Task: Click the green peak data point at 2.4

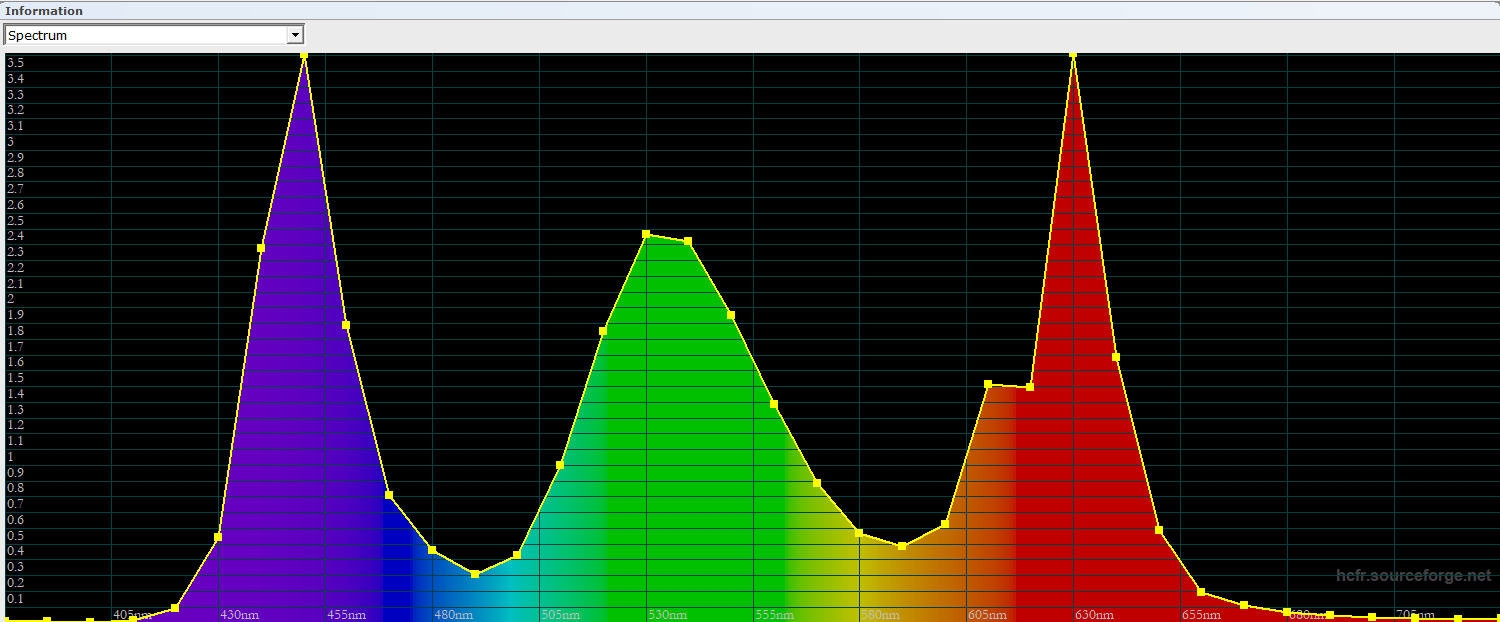Action: tap(646, 234)
